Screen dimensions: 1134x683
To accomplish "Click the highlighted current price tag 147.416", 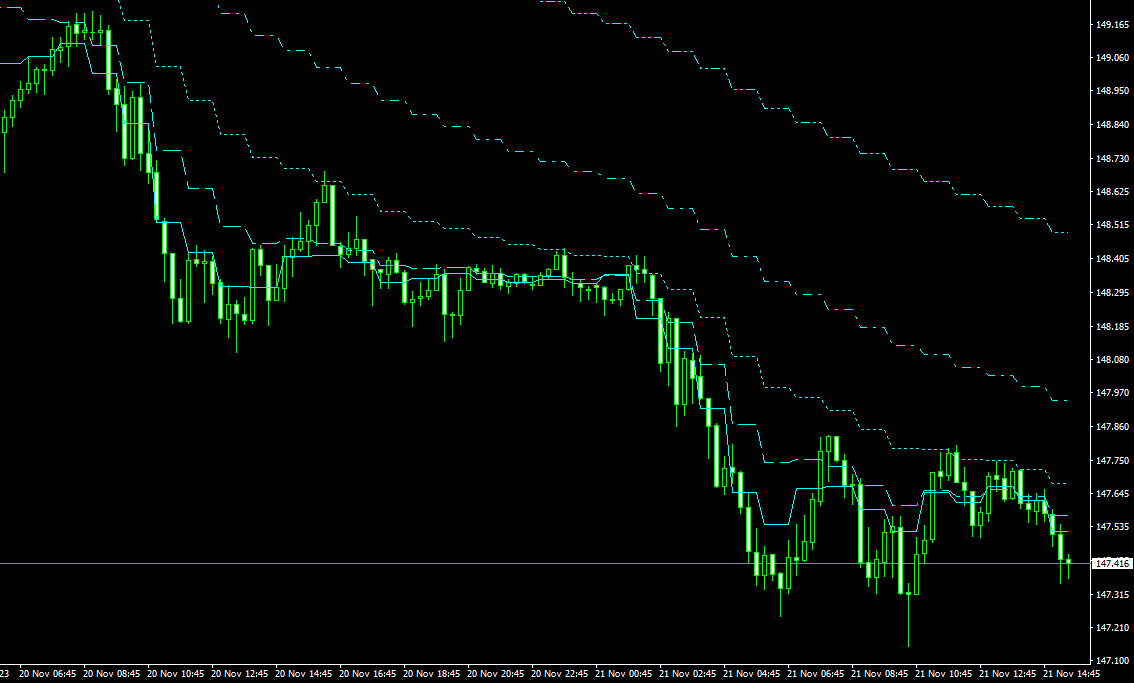I will click(x=1112, y=563).
